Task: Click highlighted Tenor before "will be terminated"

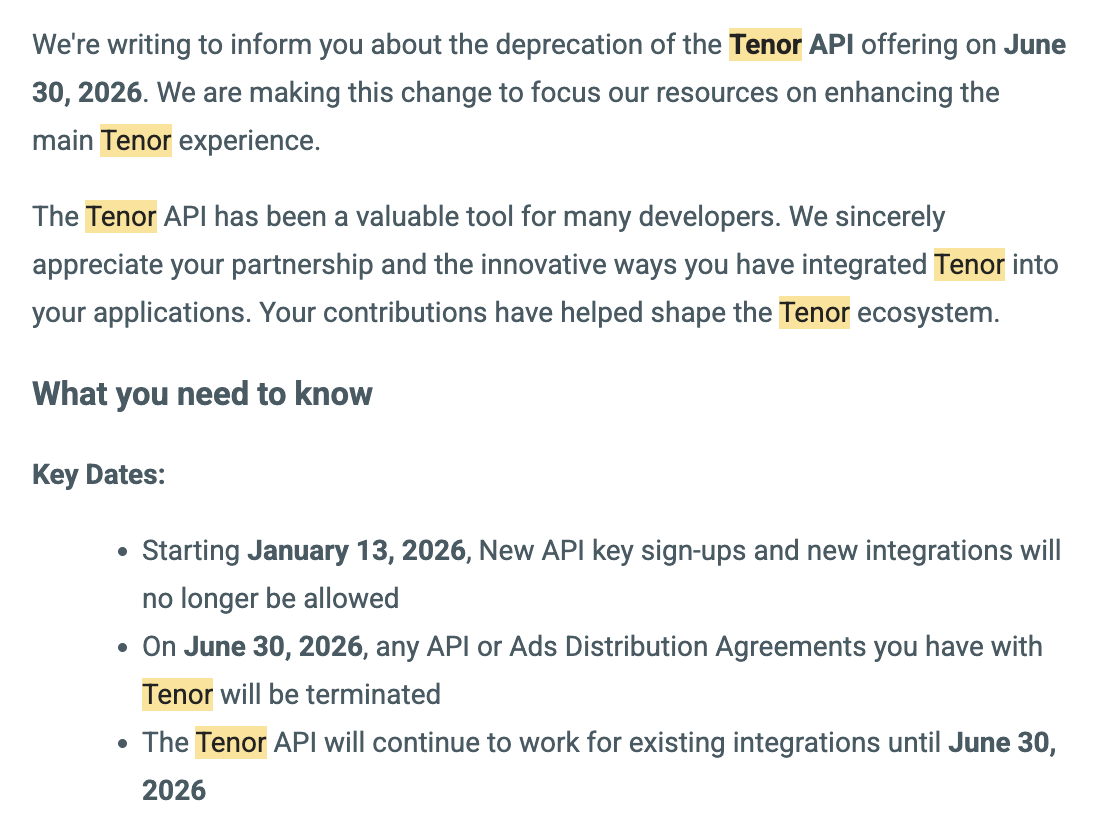Action: [x=177, y=694]
